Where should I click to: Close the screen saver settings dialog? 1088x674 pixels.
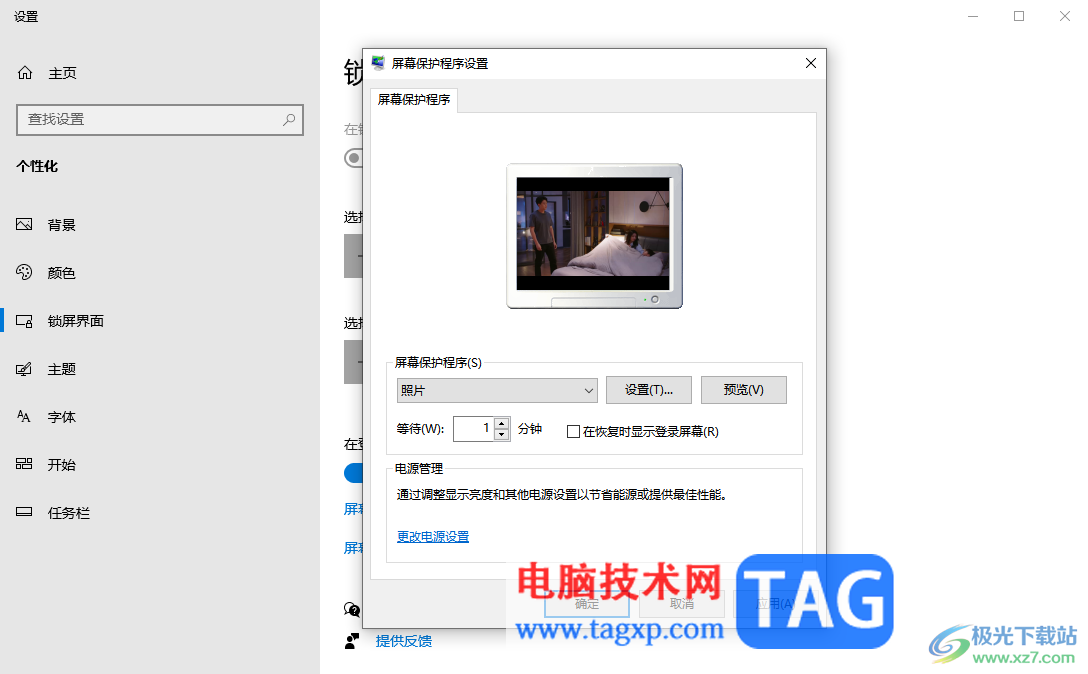(810, 63)
